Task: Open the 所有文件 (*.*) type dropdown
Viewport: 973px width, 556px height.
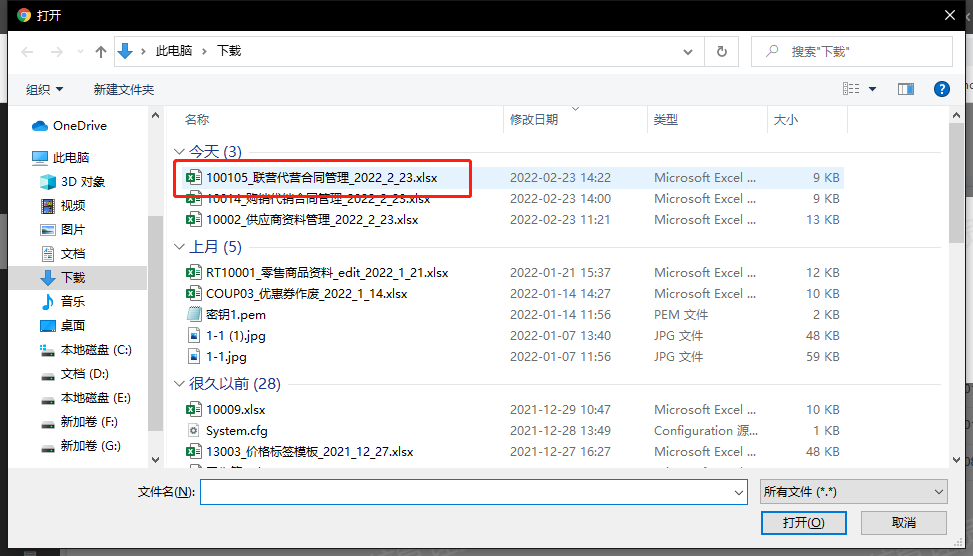Action: point(853,492)
